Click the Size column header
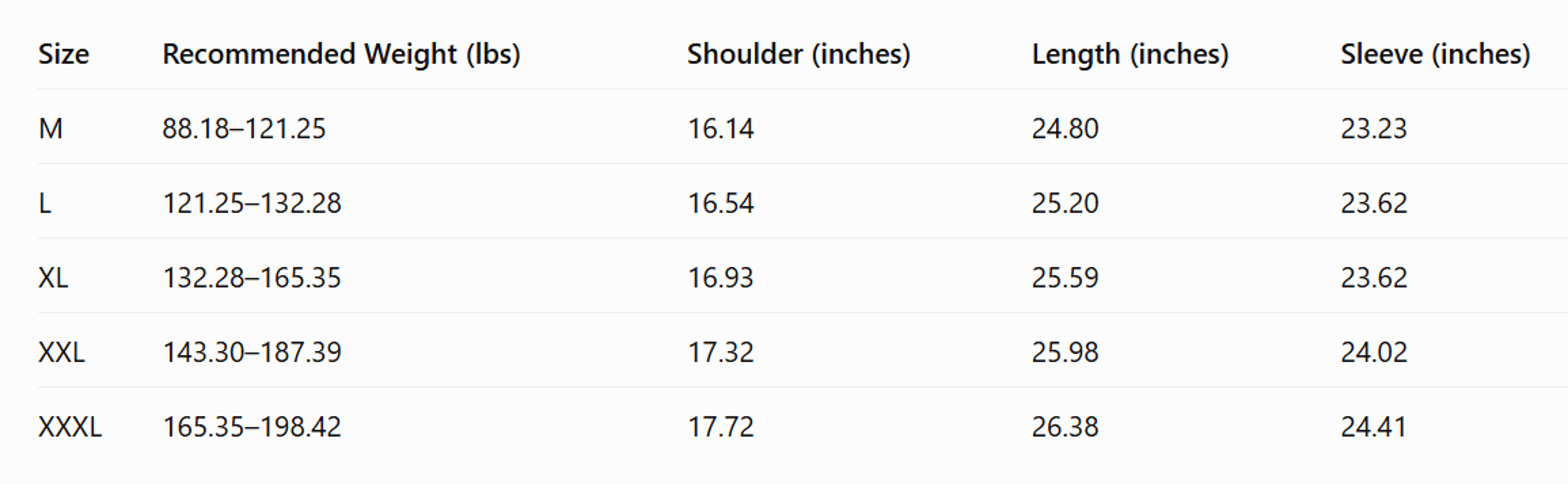This screenshot has width=1568, height=484. tap(64, 54)
